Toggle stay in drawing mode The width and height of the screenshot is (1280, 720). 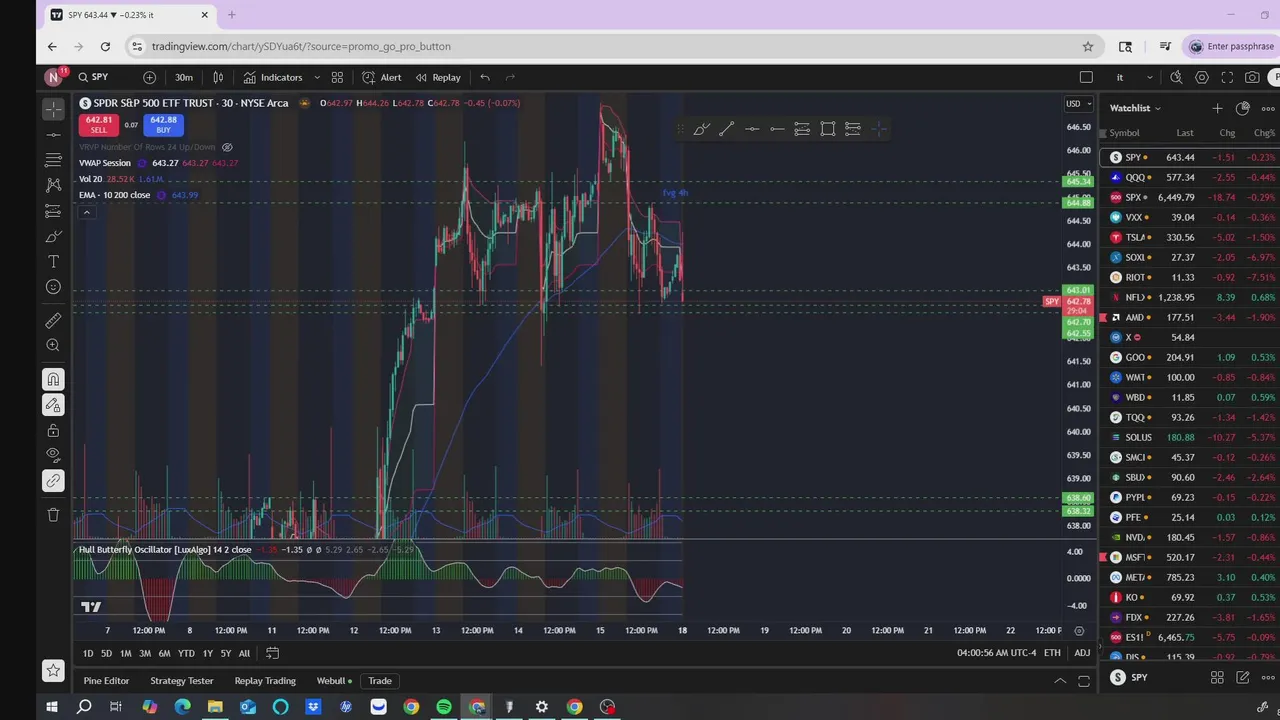pyautogui.click(x=53, y=405)
